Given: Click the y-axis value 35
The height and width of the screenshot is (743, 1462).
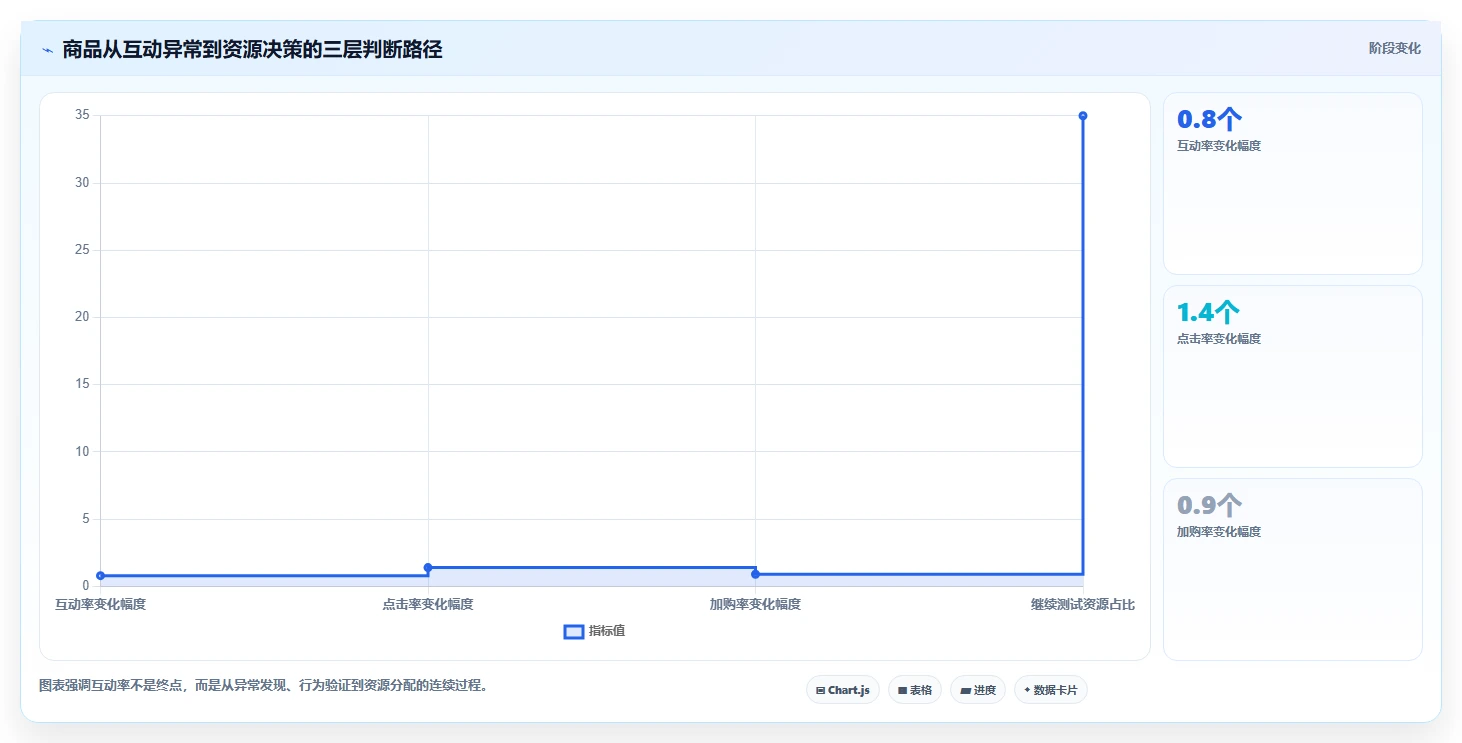Looking at the screenshot, I should click(82, 115).
